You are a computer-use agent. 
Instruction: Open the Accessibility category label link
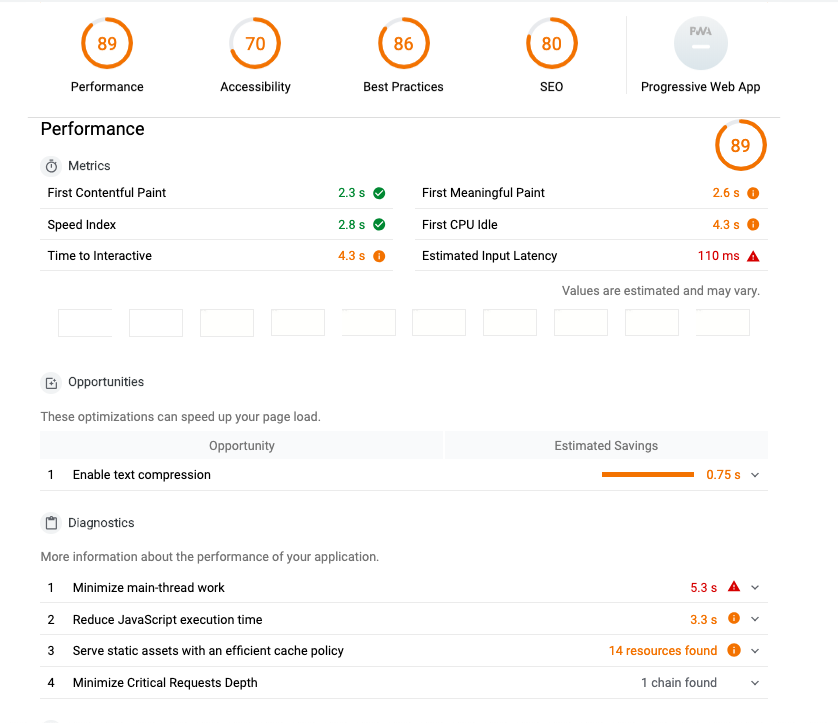255,87
